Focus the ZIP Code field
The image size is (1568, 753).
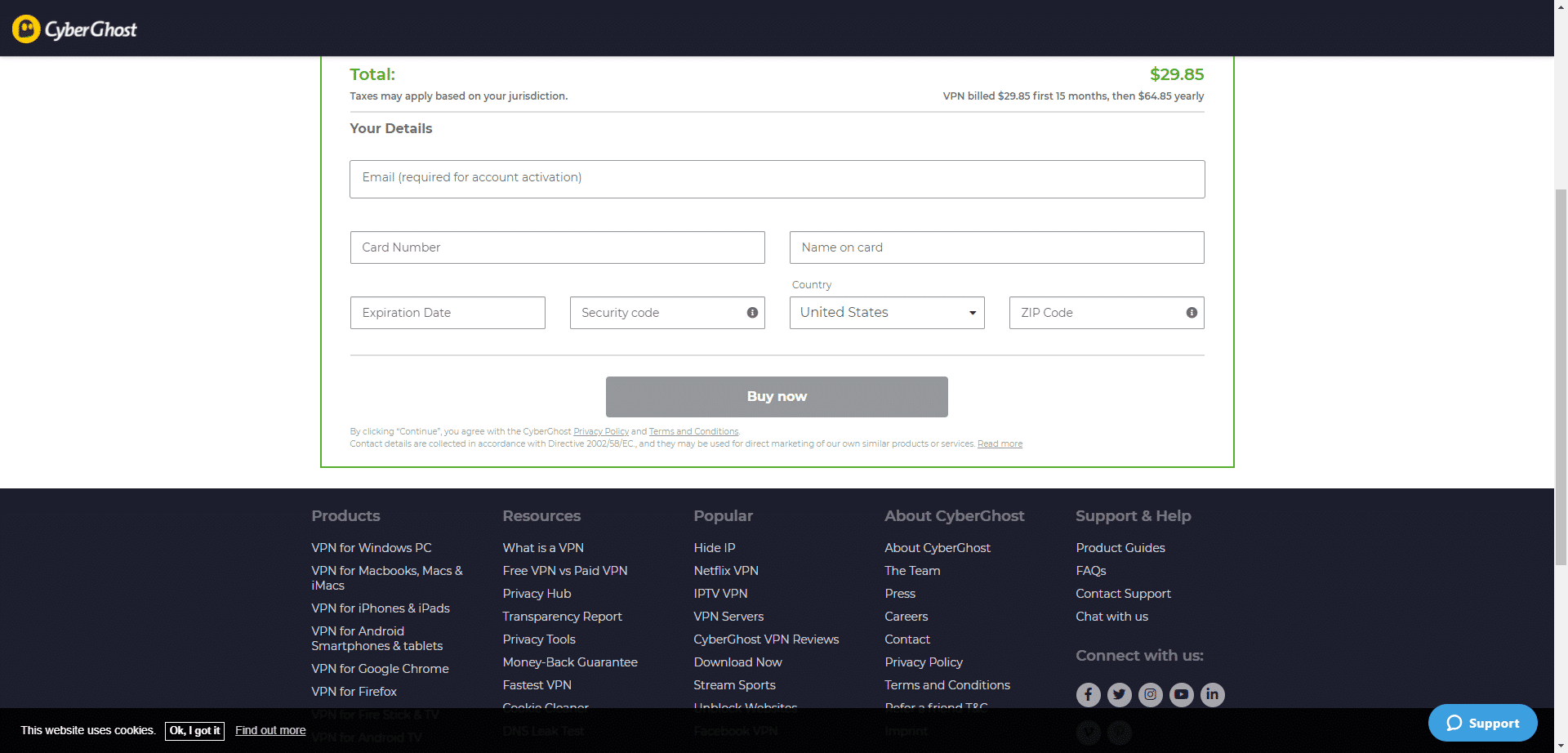(x=1107, y=313)
